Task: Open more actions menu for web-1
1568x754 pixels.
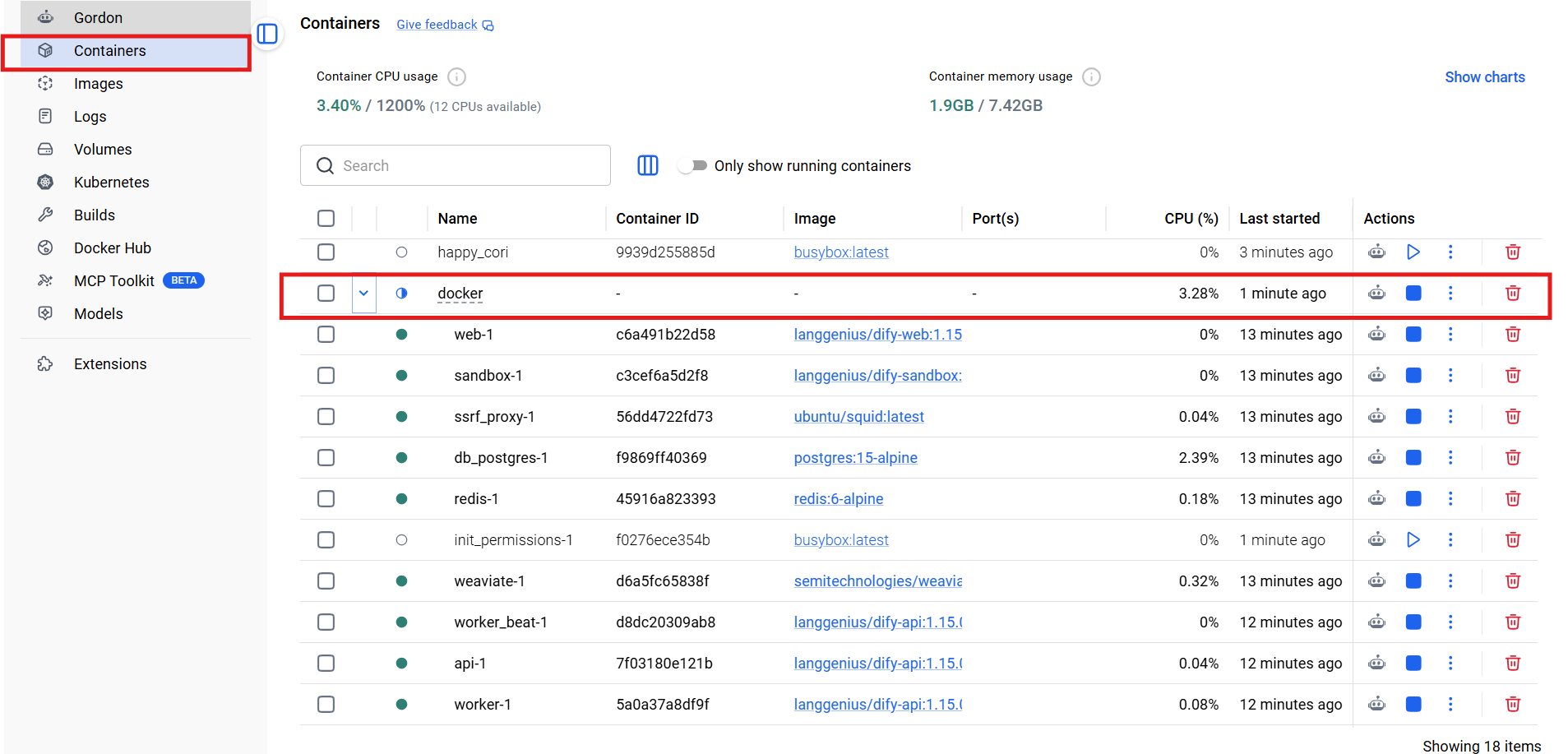Action: 1450,334
